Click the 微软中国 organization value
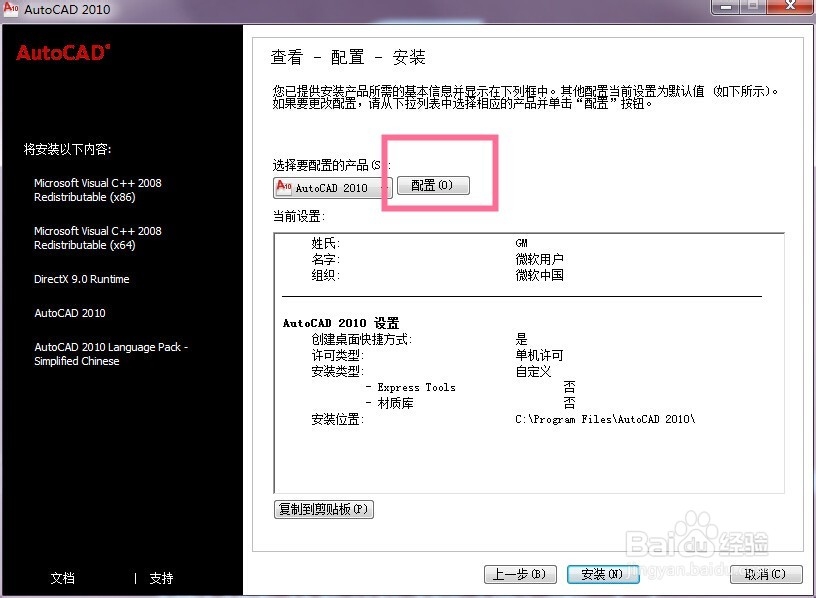Viewport: 816px width, 598px height. pyautogui.click(x=539, y=274)
